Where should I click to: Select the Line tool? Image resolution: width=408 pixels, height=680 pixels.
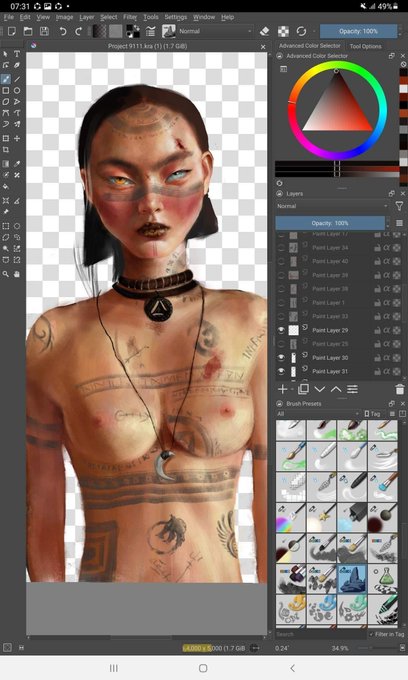pos(17,79)
